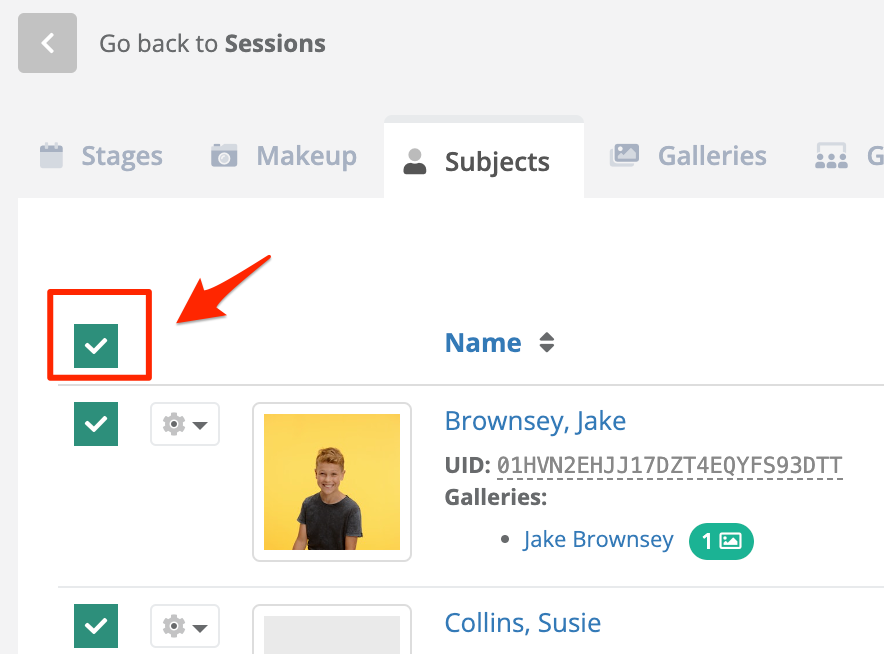Screen dimensions: 884x654
Task: Open gear dropdown for Brownsey, Jake
Action: pyautogui.click(x=185, y=424)
